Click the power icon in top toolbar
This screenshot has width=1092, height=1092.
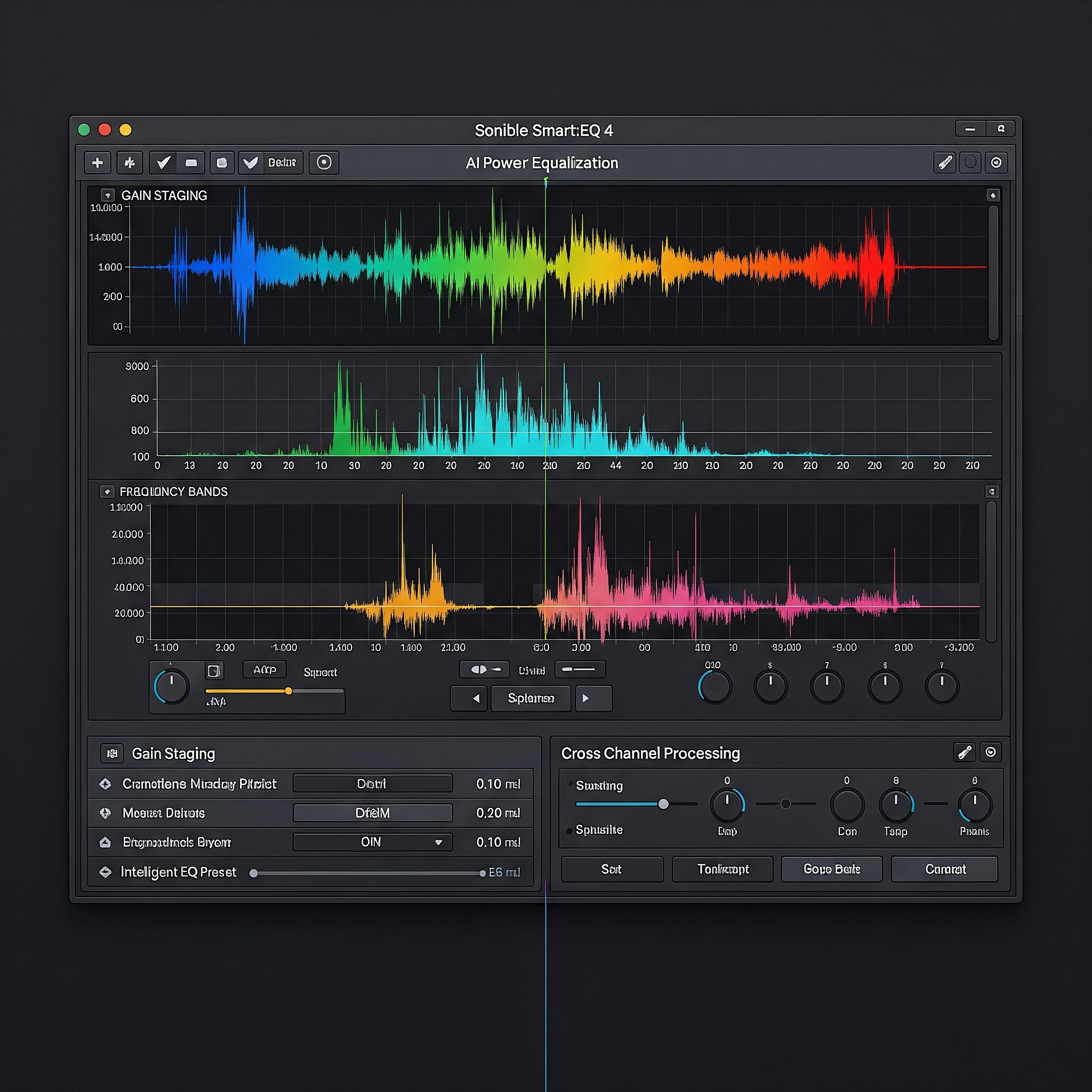pyautogui.click(x=996, y=163)
